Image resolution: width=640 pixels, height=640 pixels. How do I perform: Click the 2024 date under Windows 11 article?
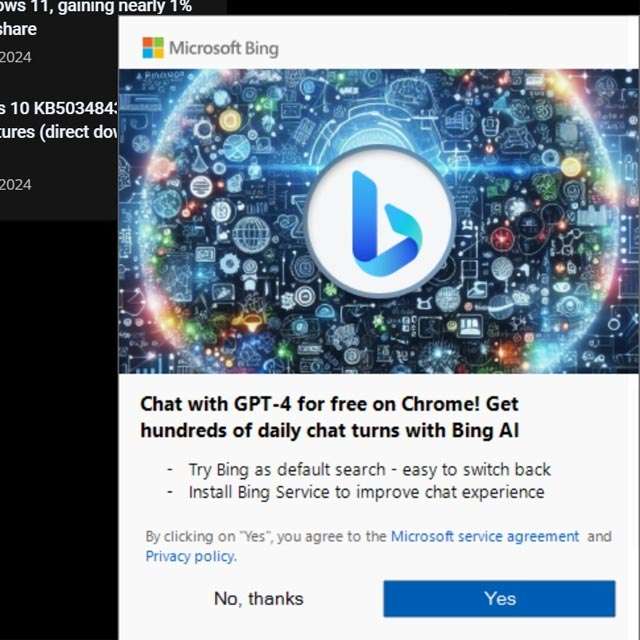click(x=16, y=57)
